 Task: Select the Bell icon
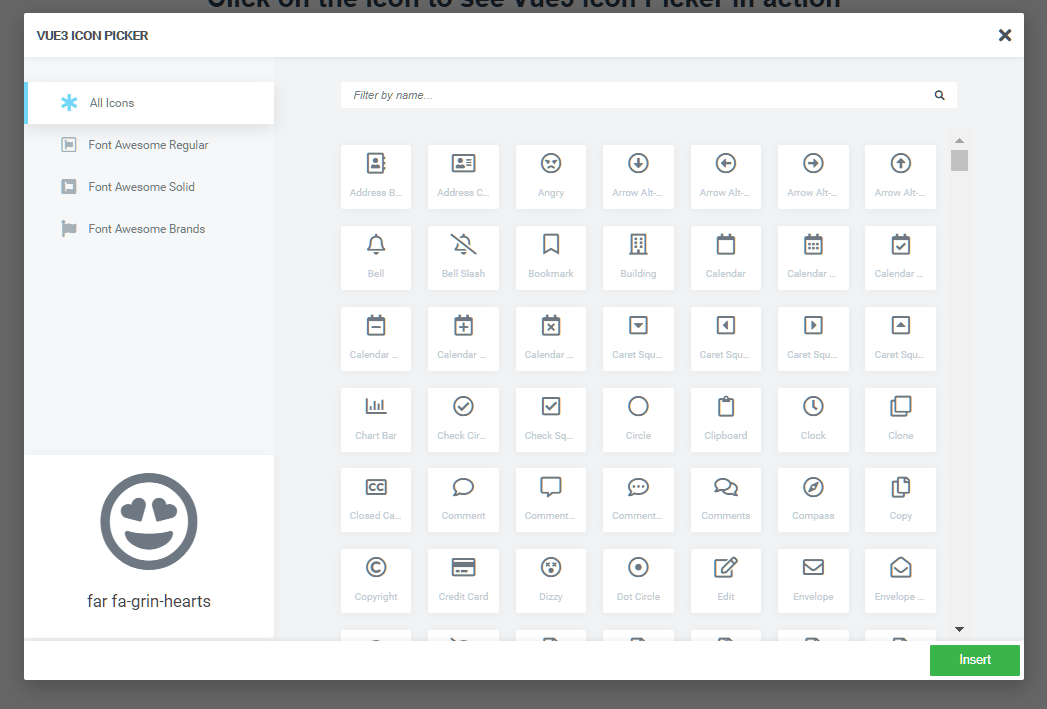375,257
